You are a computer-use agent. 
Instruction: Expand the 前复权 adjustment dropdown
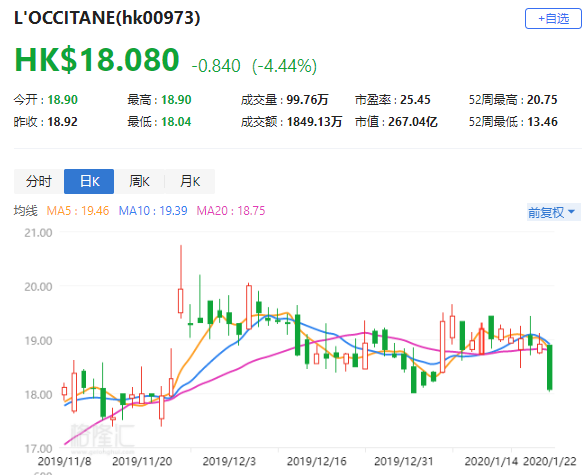click(x=553, y=212)
